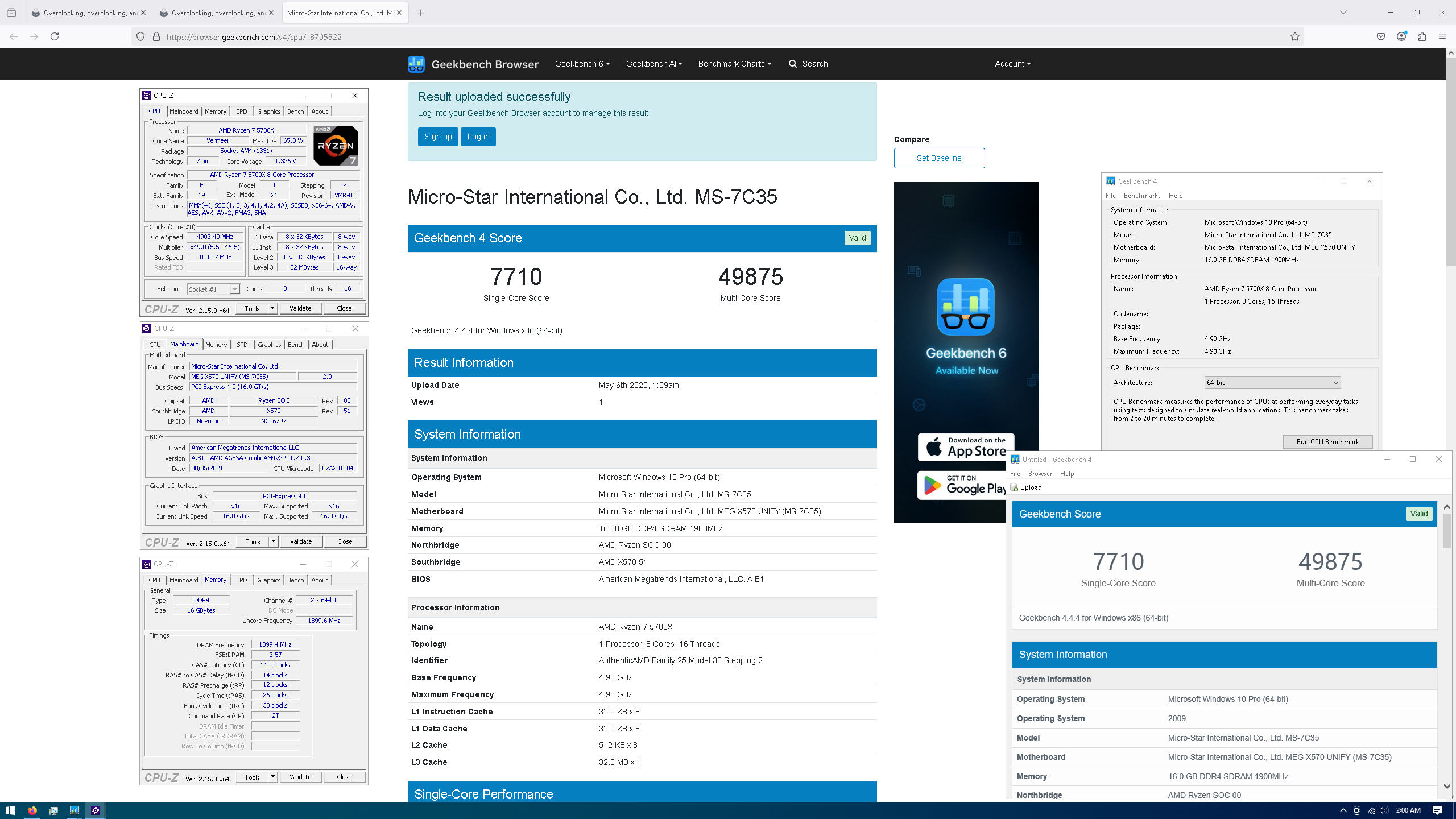The height and width of the screenshot is (819, 1456).
Task: Open Browser menu in Untitled Geekbench 4 window
Action: coord(1040,474)
